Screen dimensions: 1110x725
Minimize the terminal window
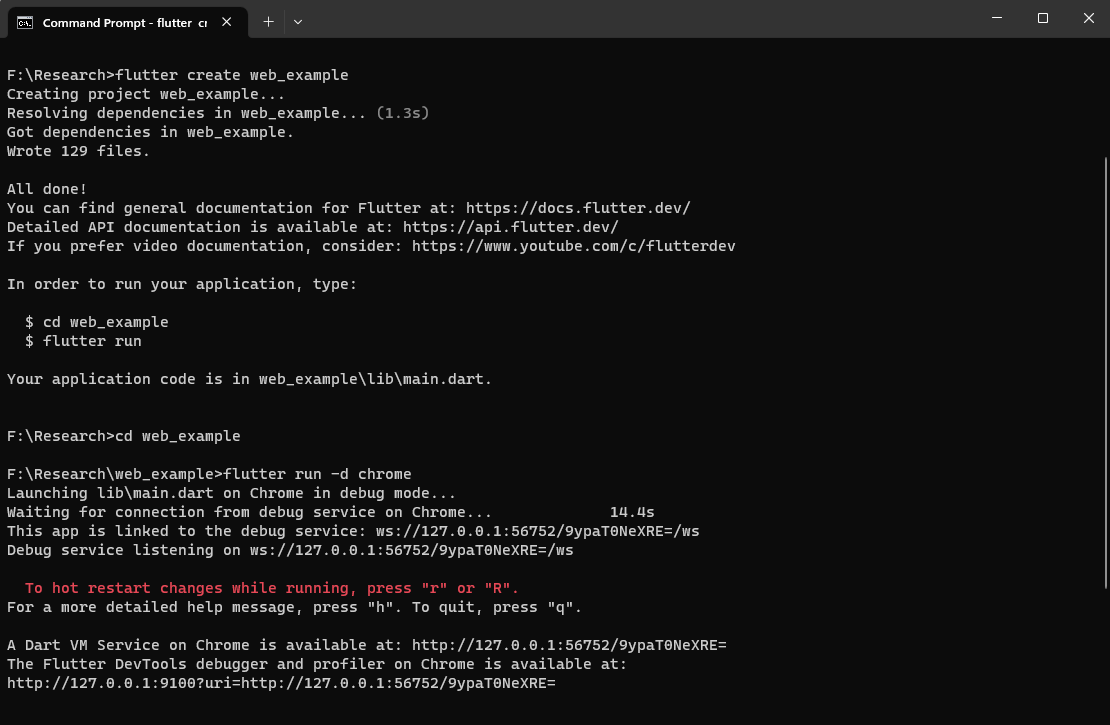[997, 18]
